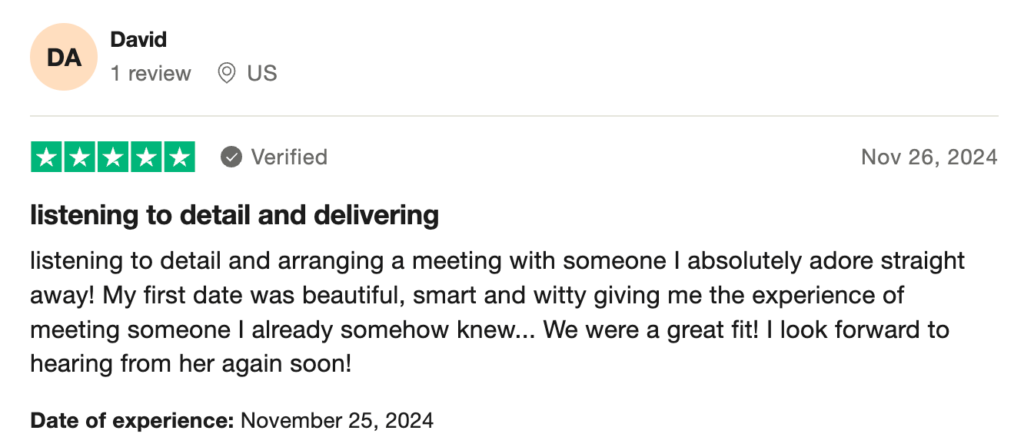Click the divider line below the reviewer info
The image size is (1024, 447).
click(x=514, y=116)
